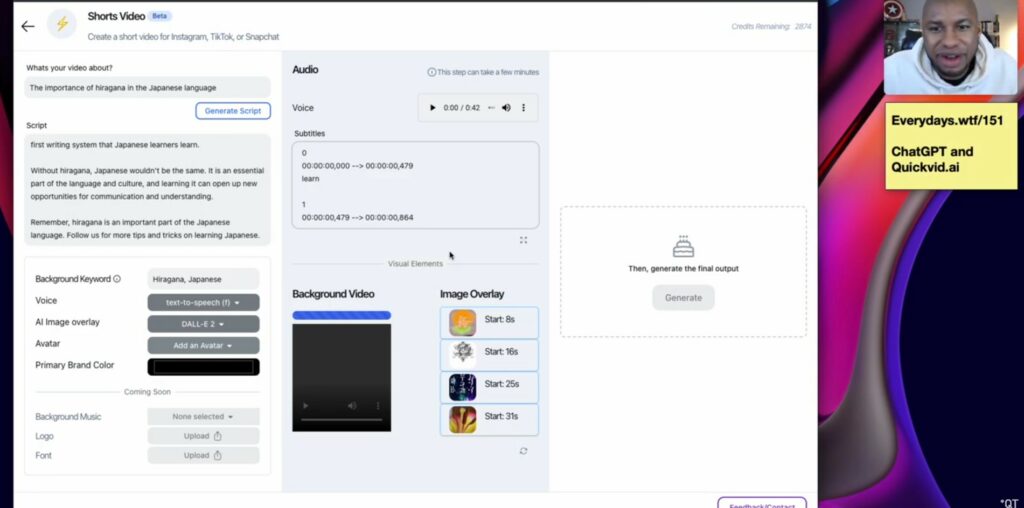Click the Background Video loading progress bar
Image resolution: width=1024 pixels, height=508 pixels.
[x=342, y=315]
